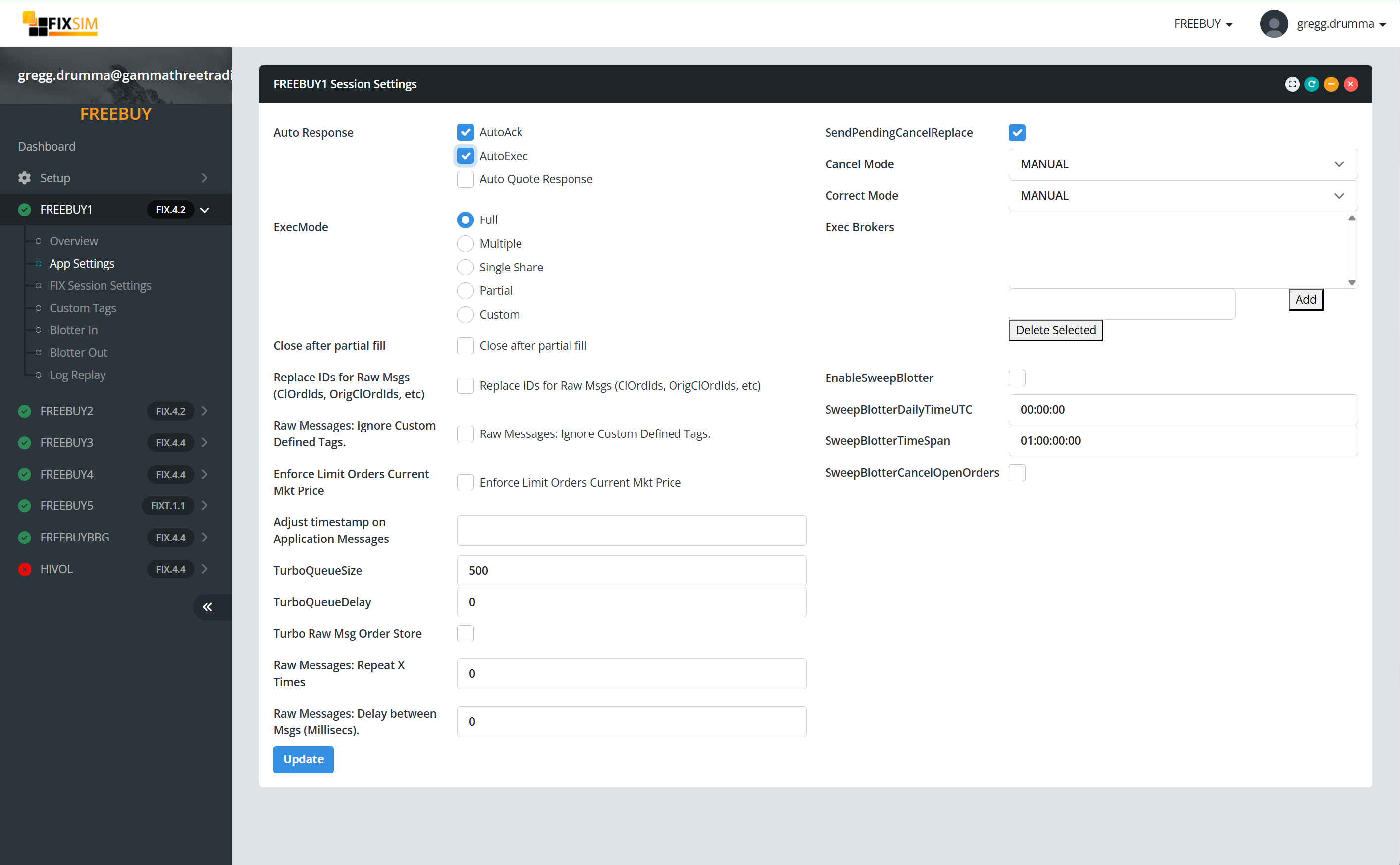This screenshot has height=865, width=1400.
Task: Click Exec Brokers list scrollbar down arrow
Action: [x=1351, y=282]
